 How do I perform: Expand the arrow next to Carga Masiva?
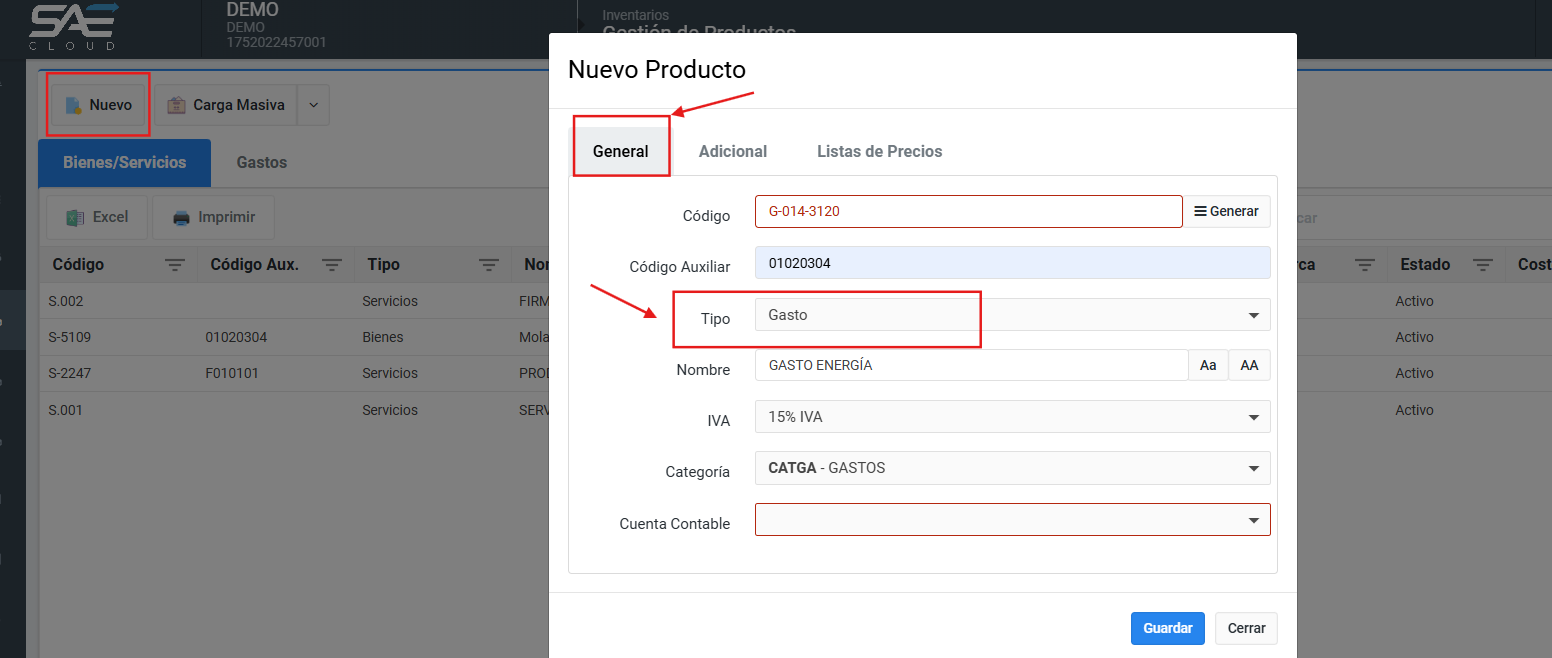[x=313, y=105]
